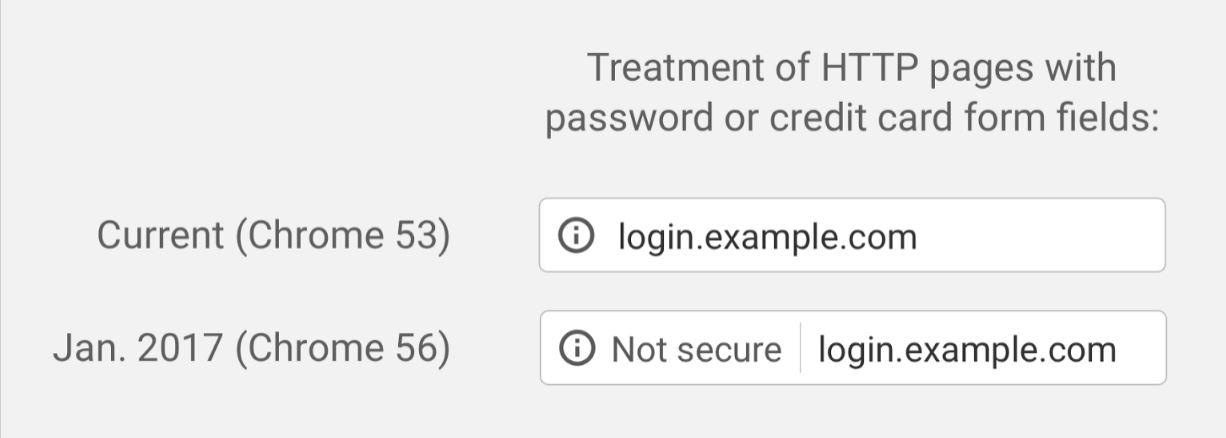Click login.example.com in the Chrome 53 bar

[x=767, y=237]
